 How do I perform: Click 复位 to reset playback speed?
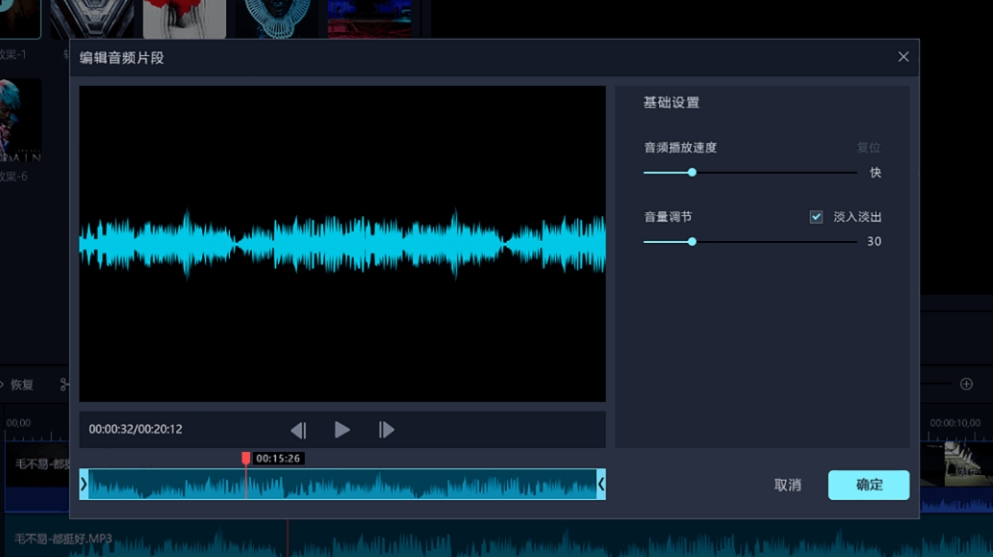point(868,147)
